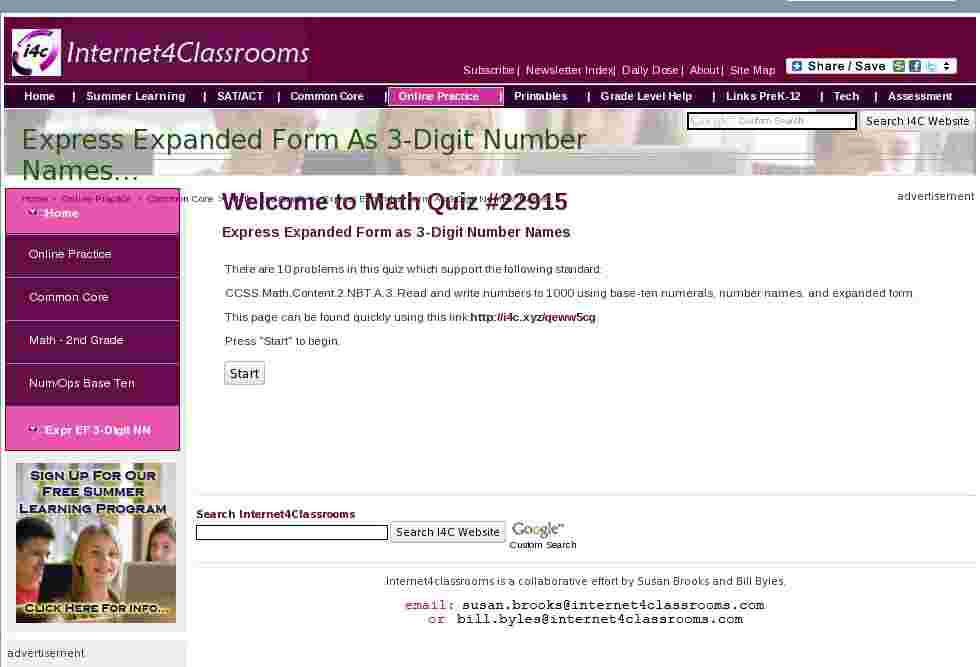Open Num/Ops Base Ten sidebar item
The height and width of the screenshot is (667, 980).
pos(92,384)
